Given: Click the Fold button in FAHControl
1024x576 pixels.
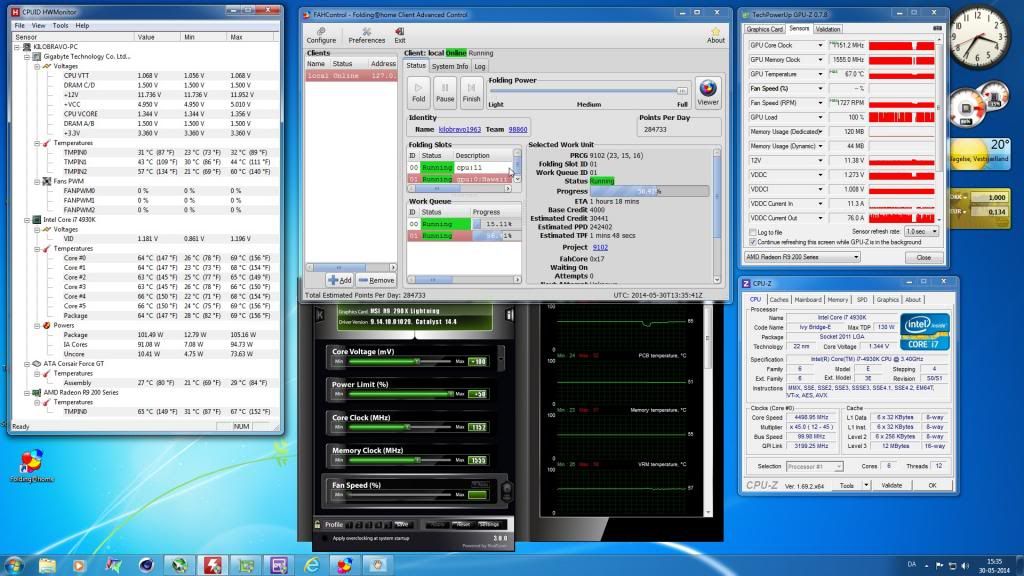Looking at the screenshot, I should [419, 91].
